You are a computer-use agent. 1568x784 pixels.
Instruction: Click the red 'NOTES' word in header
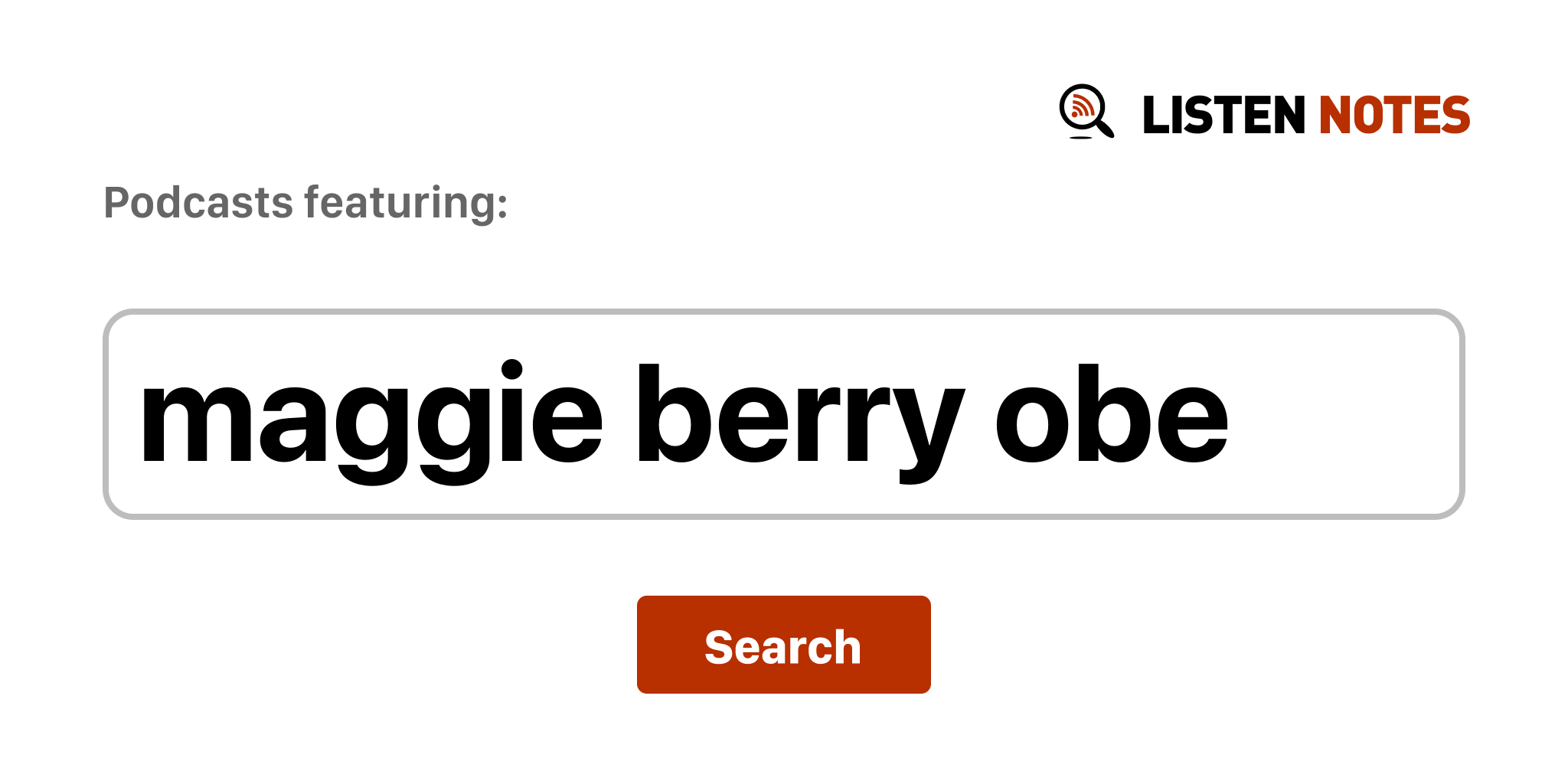pos(1394,116)
